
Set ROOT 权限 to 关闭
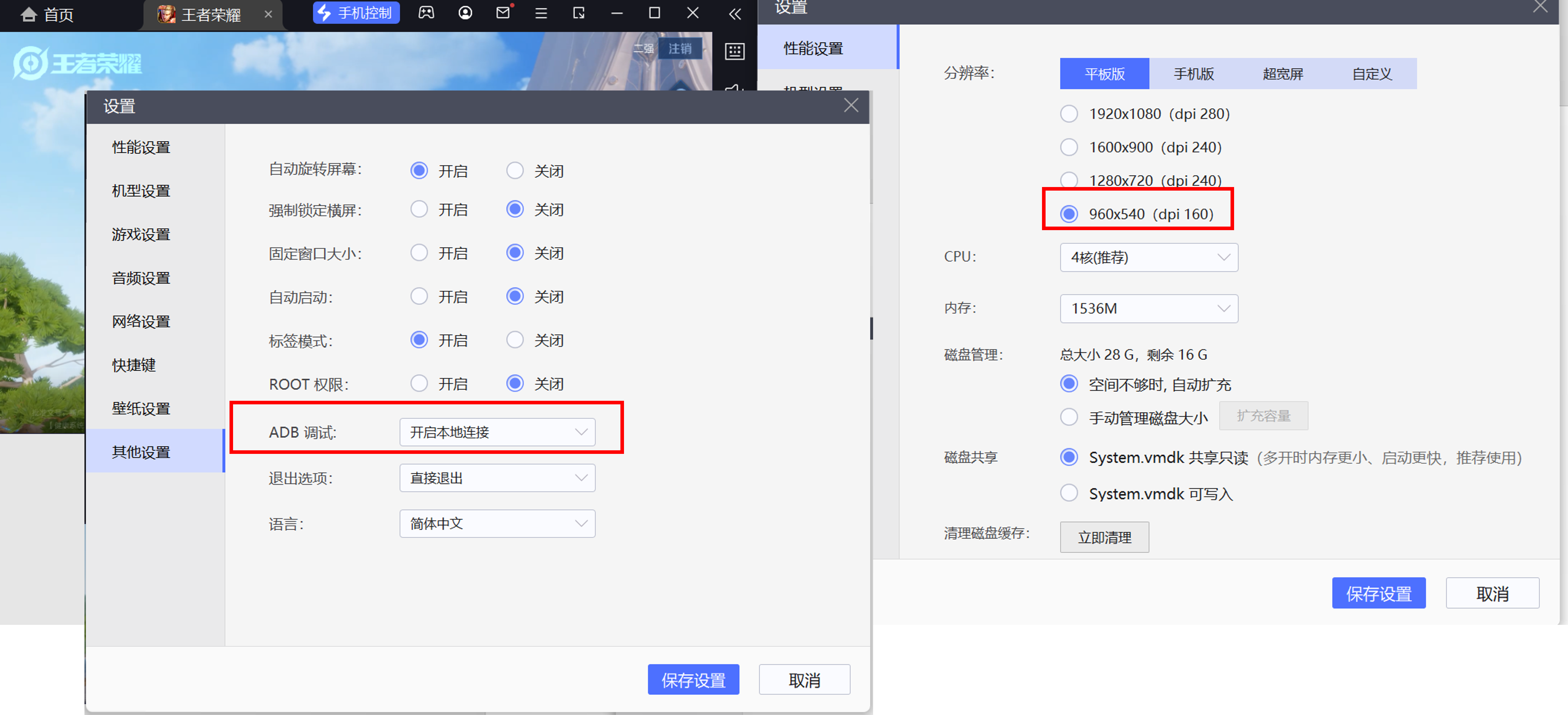[515, 383]
